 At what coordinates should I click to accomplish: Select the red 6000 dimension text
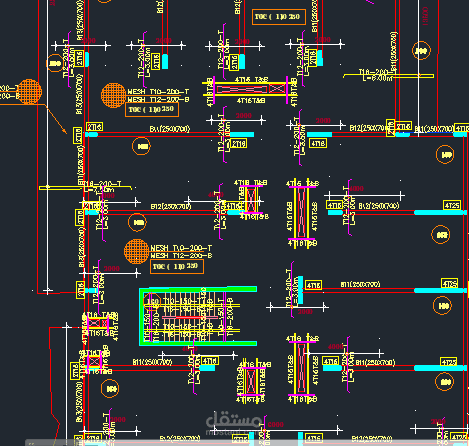[x=276, y=424]
